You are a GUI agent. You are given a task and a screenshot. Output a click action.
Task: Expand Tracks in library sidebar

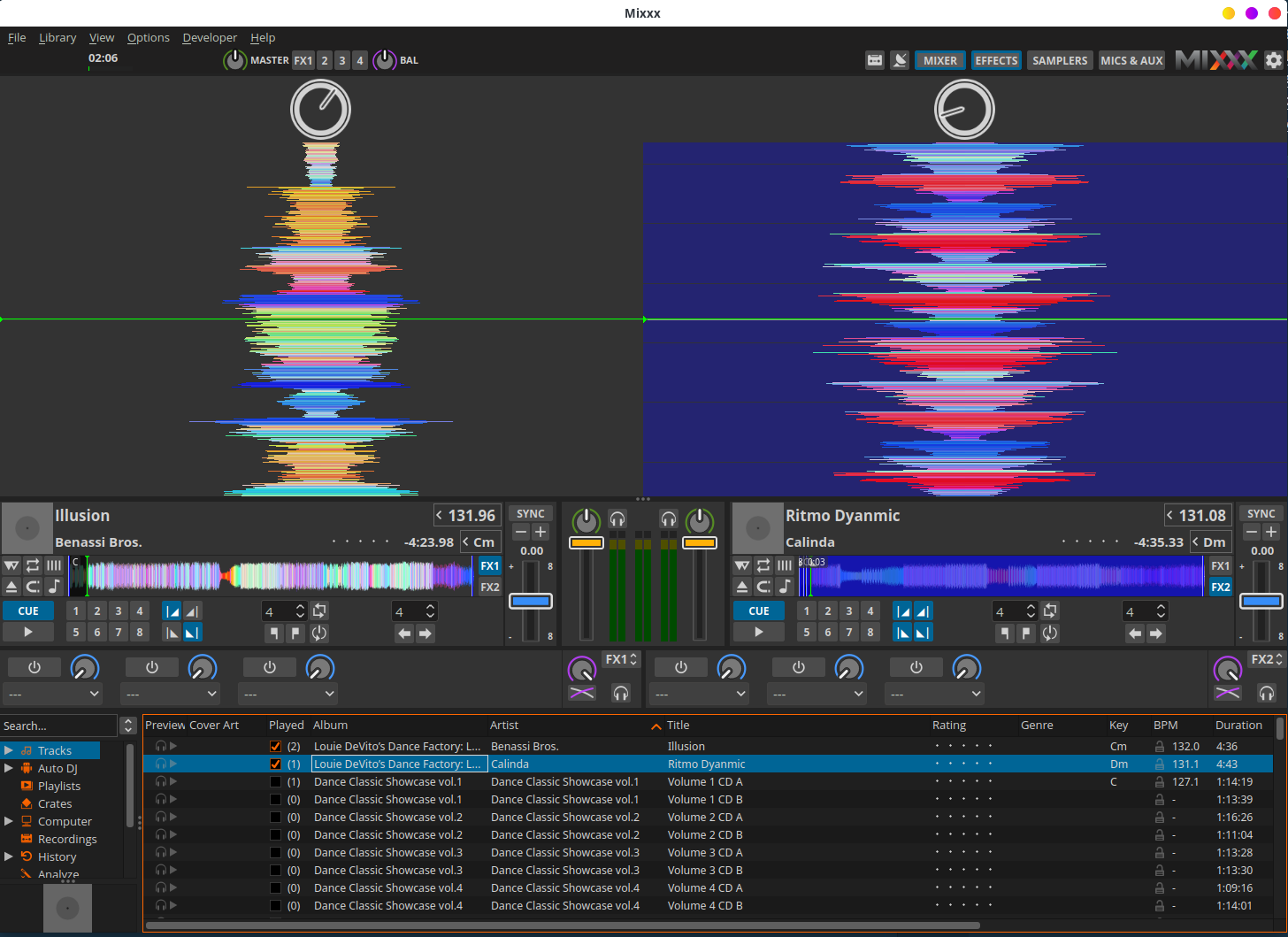click(x=9, y=750)
